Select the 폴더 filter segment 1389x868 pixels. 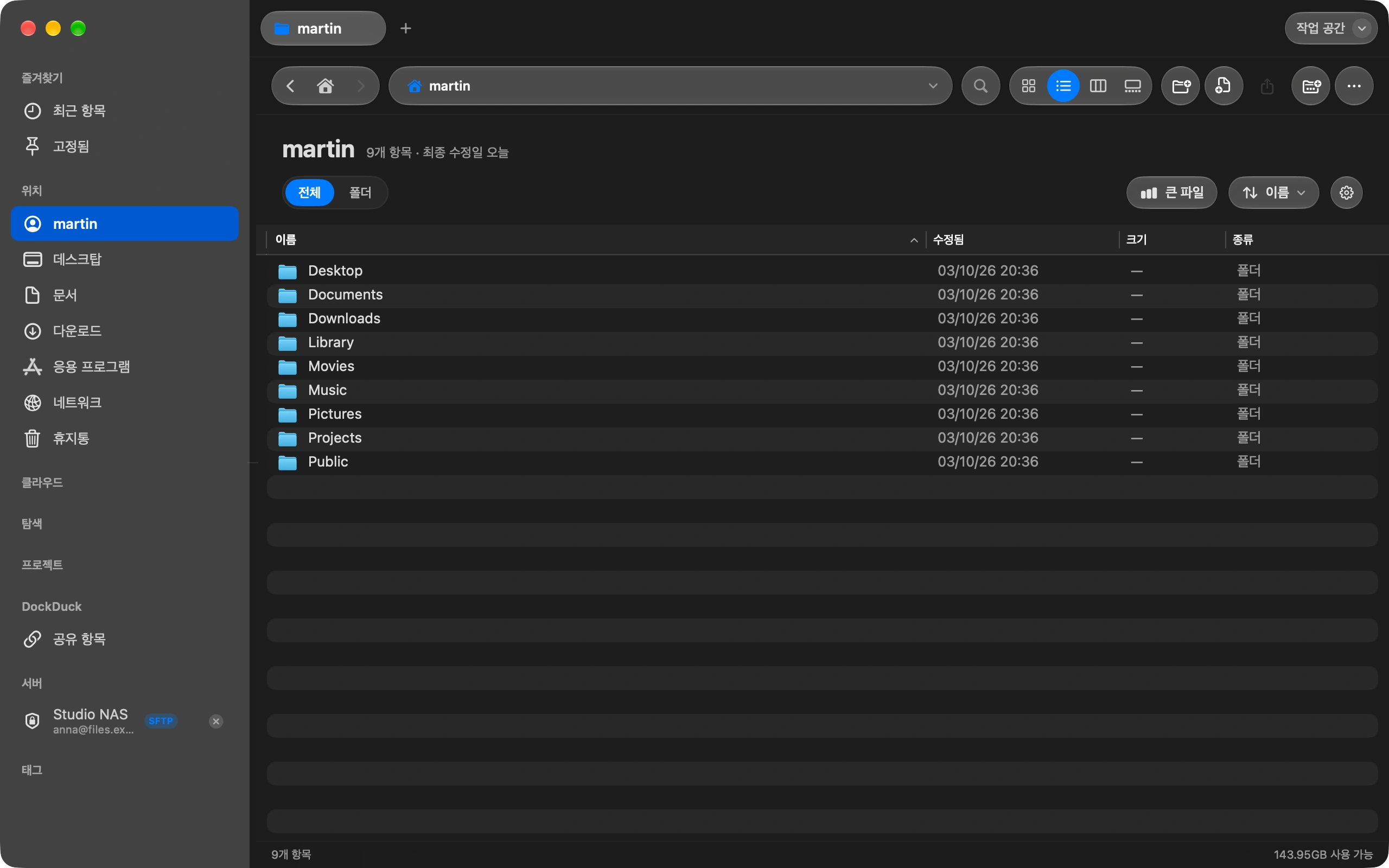click(x=360, y=193)
